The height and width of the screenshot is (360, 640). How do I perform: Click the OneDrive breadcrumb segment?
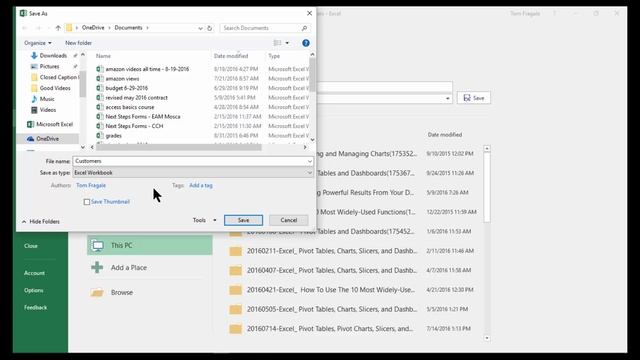[x=93, y=28]
